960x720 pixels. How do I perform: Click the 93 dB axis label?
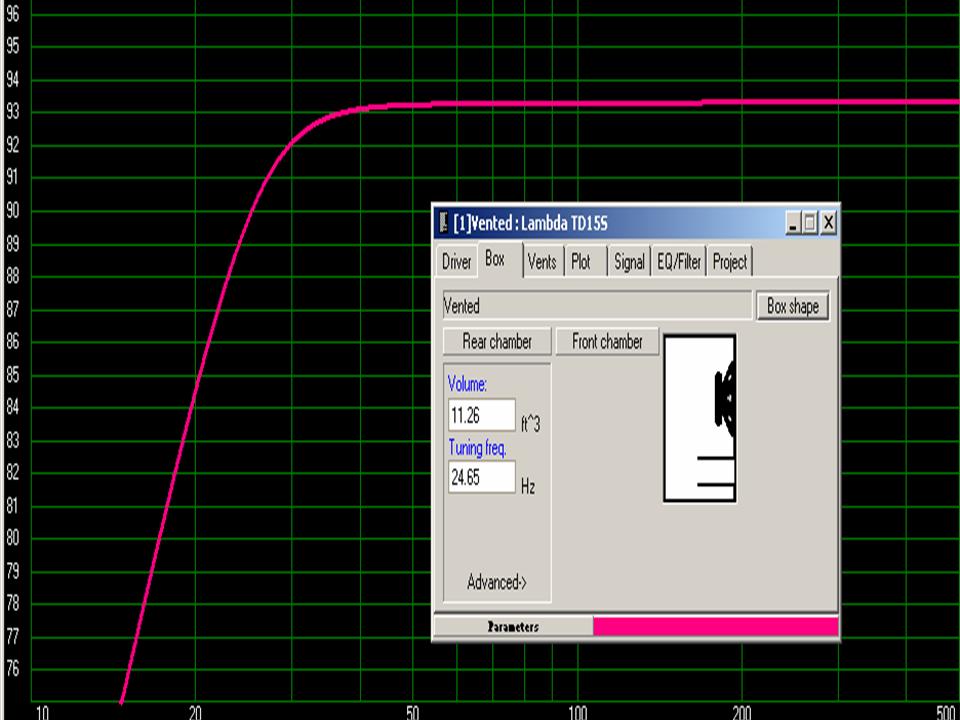[x=12, y=112]
